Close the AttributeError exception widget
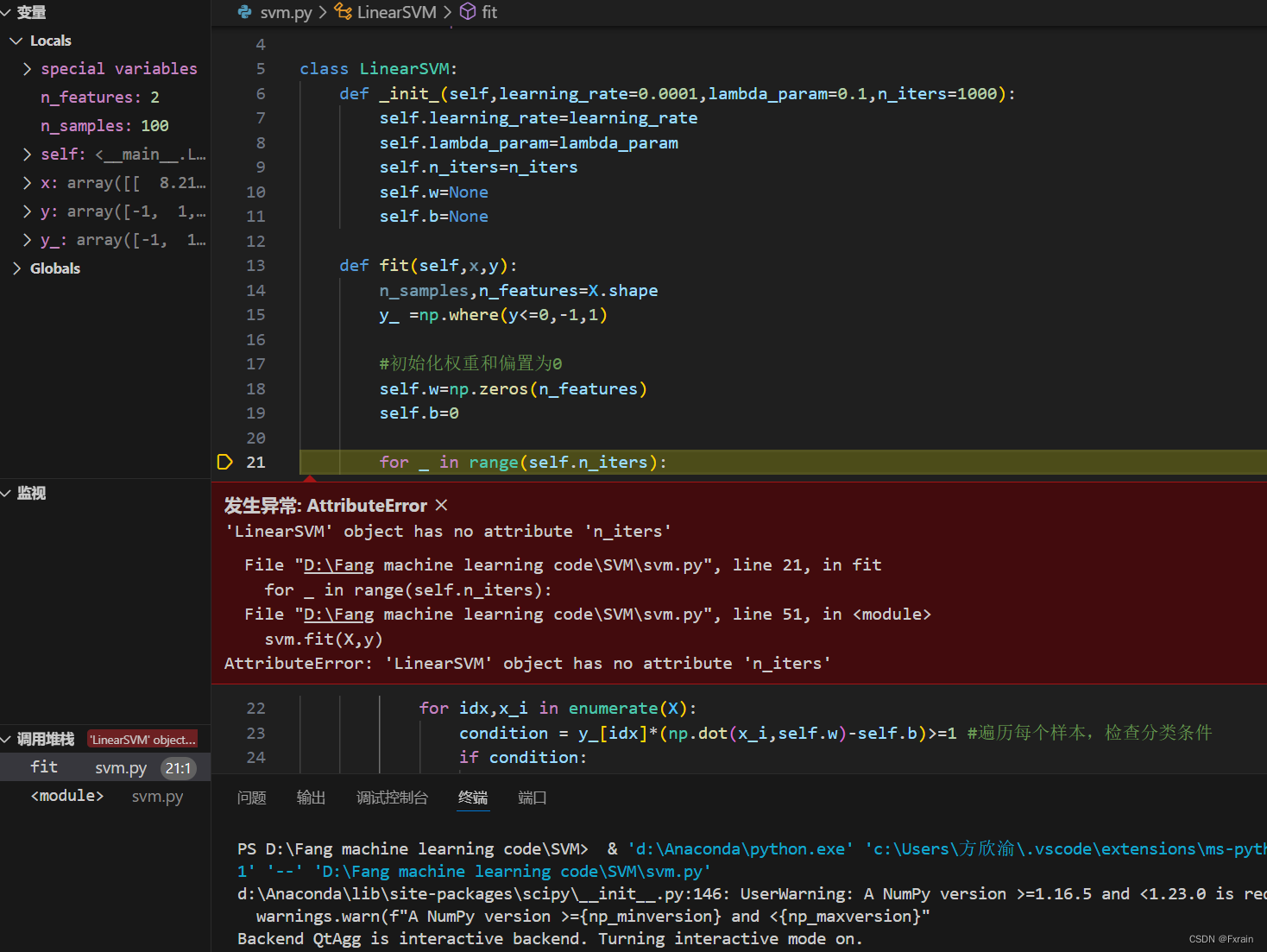Viewport: 1267px width, 952px height. click(x=441, y=505)
